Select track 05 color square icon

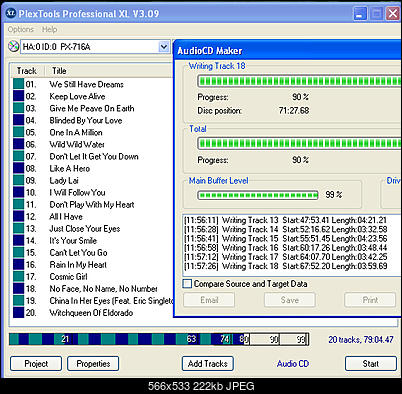pos(18,132)
